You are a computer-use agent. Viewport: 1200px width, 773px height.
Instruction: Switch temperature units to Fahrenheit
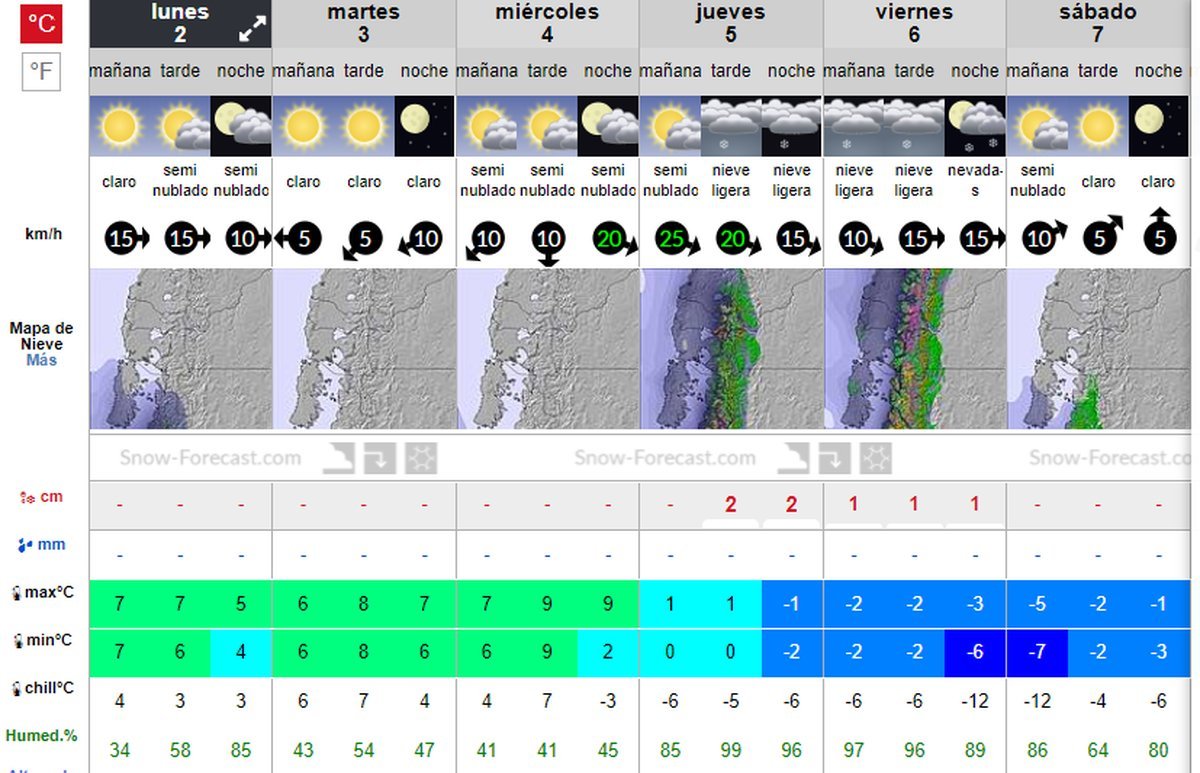42,71
